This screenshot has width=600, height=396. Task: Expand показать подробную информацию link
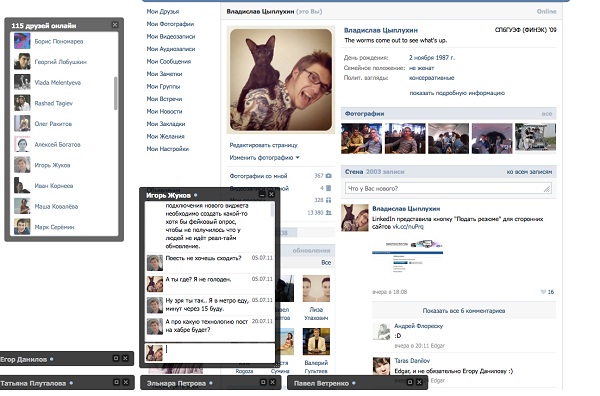(457, 93)
